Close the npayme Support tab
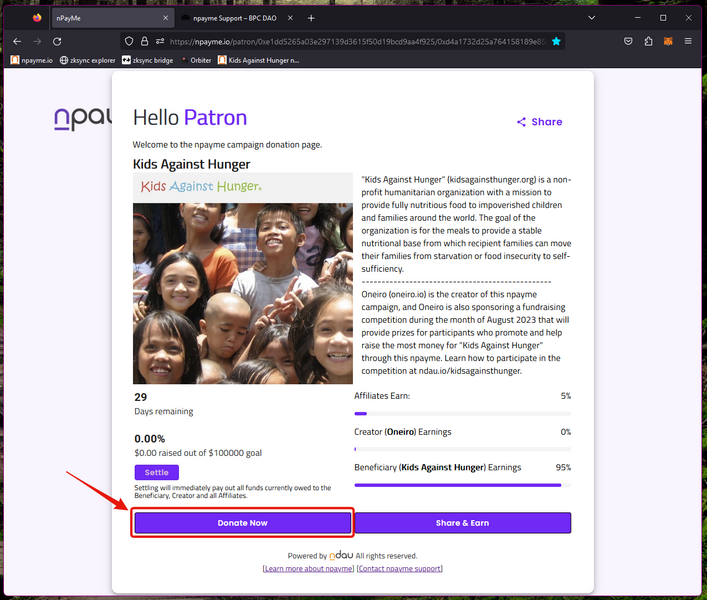 pos(290,18)
